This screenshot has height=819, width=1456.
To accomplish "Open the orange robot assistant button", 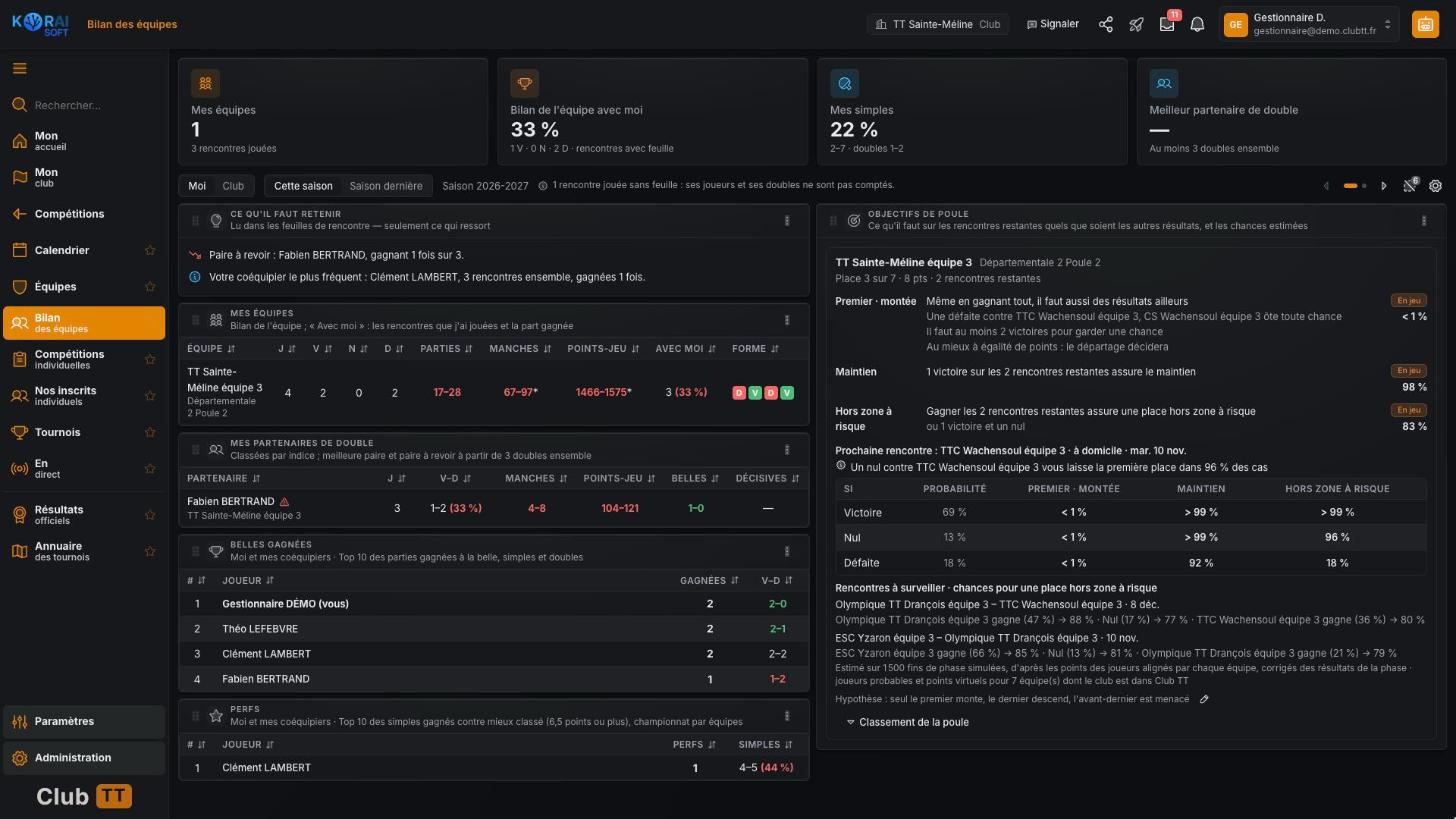I will pyautogui.click(x=1425, y=24).
